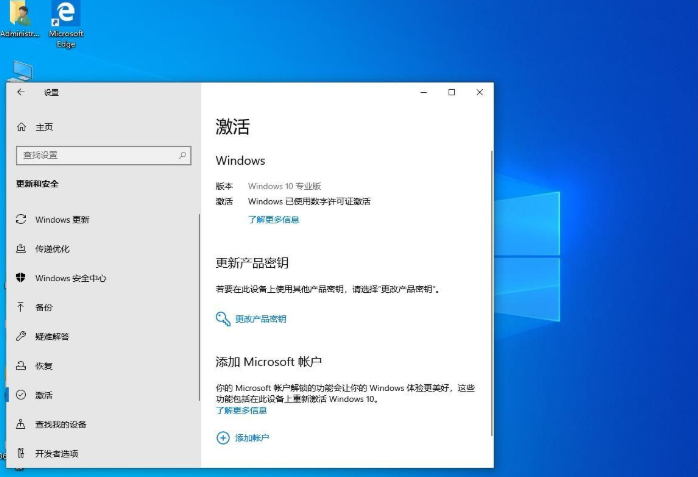
Task: Go back using the Settings back arrow
Action: tap(21, 92)
